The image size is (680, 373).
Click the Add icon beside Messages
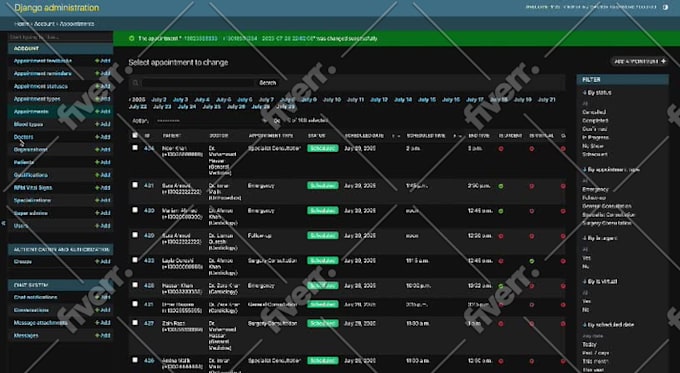pos(103,335)
